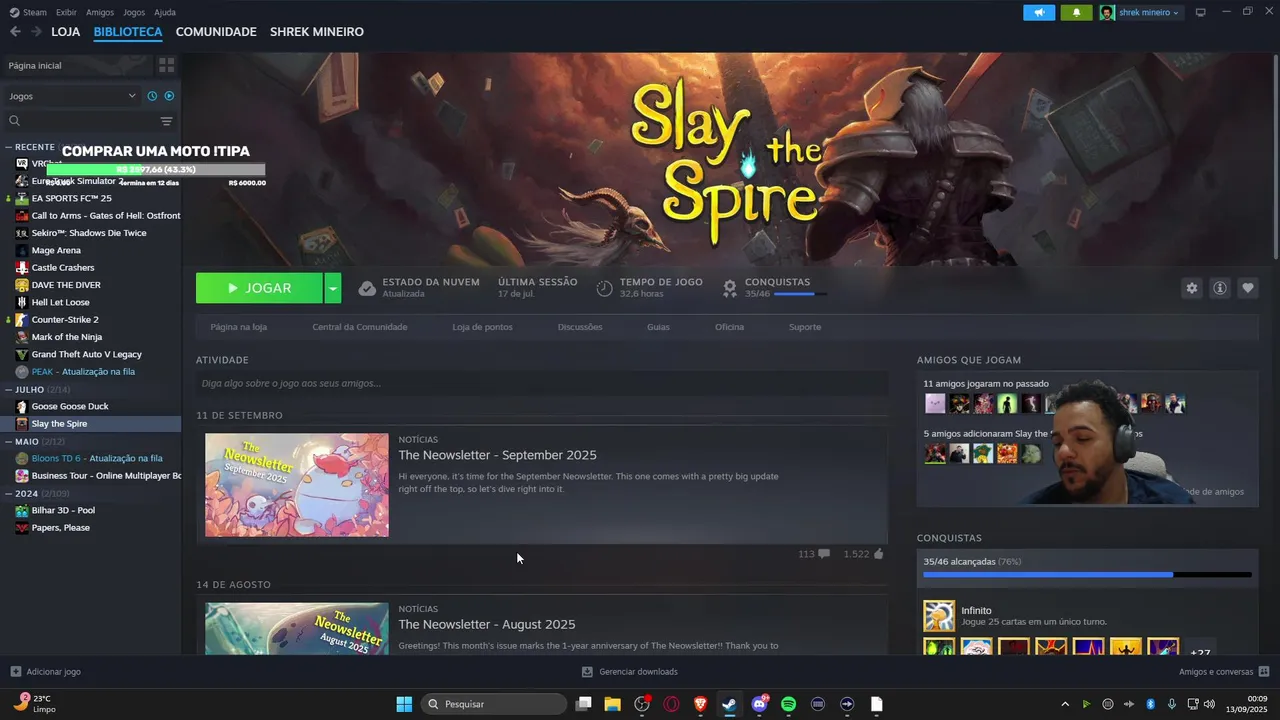
Task: Select VRChat icon in library list
Action: click(x=22, y=164)
